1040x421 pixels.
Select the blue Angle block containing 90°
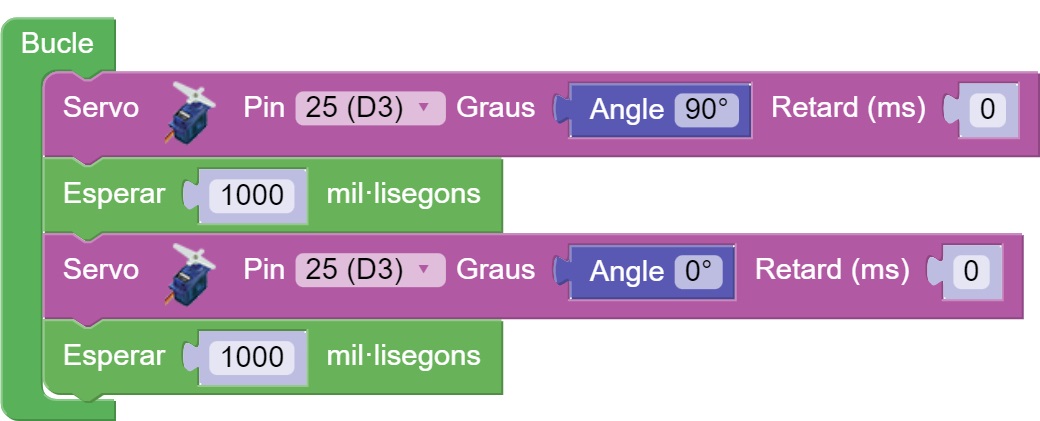626,110
